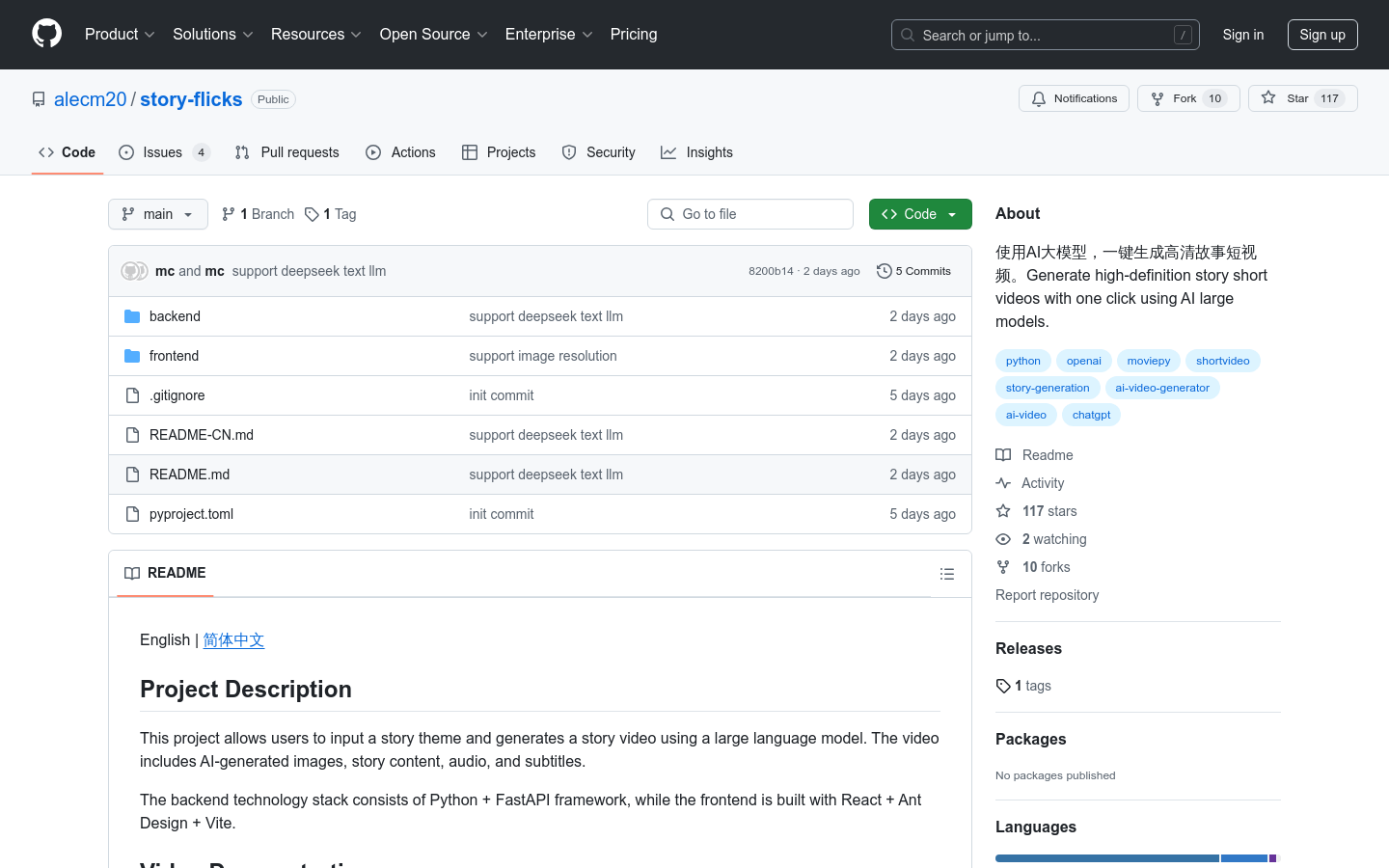Expand the Solutions menu
The width and height of the screenshot is (1389, 868).
pos(213,35)
